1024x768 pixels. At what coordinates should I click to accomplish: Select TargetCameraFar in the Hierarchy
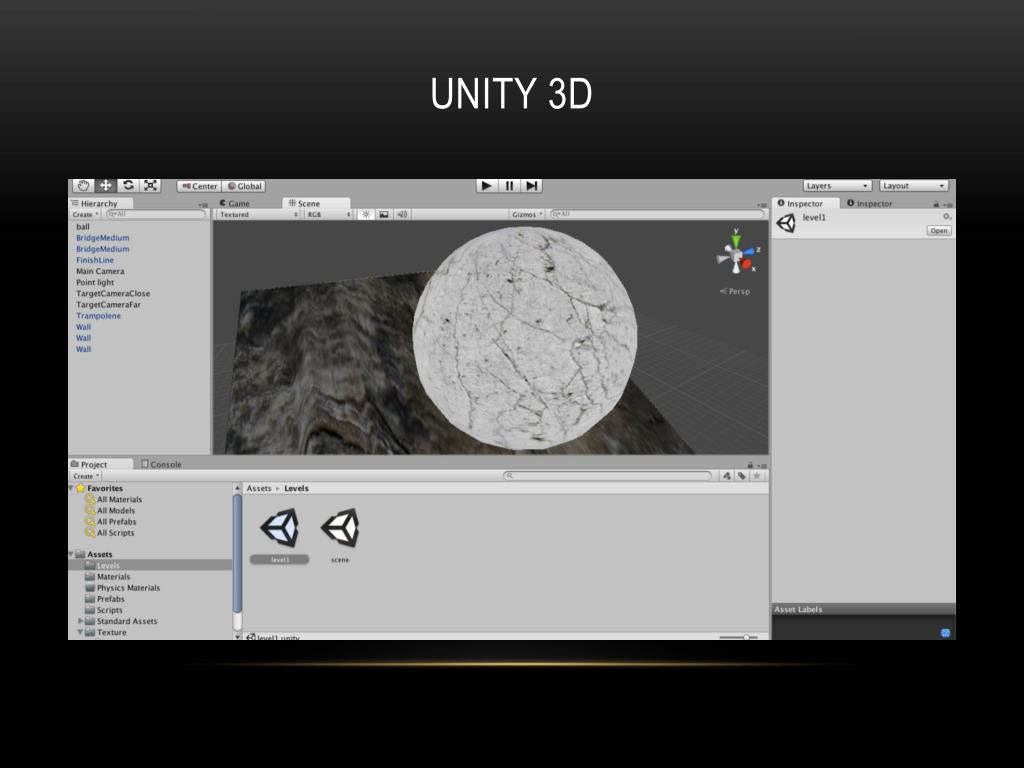pos(108,304)
